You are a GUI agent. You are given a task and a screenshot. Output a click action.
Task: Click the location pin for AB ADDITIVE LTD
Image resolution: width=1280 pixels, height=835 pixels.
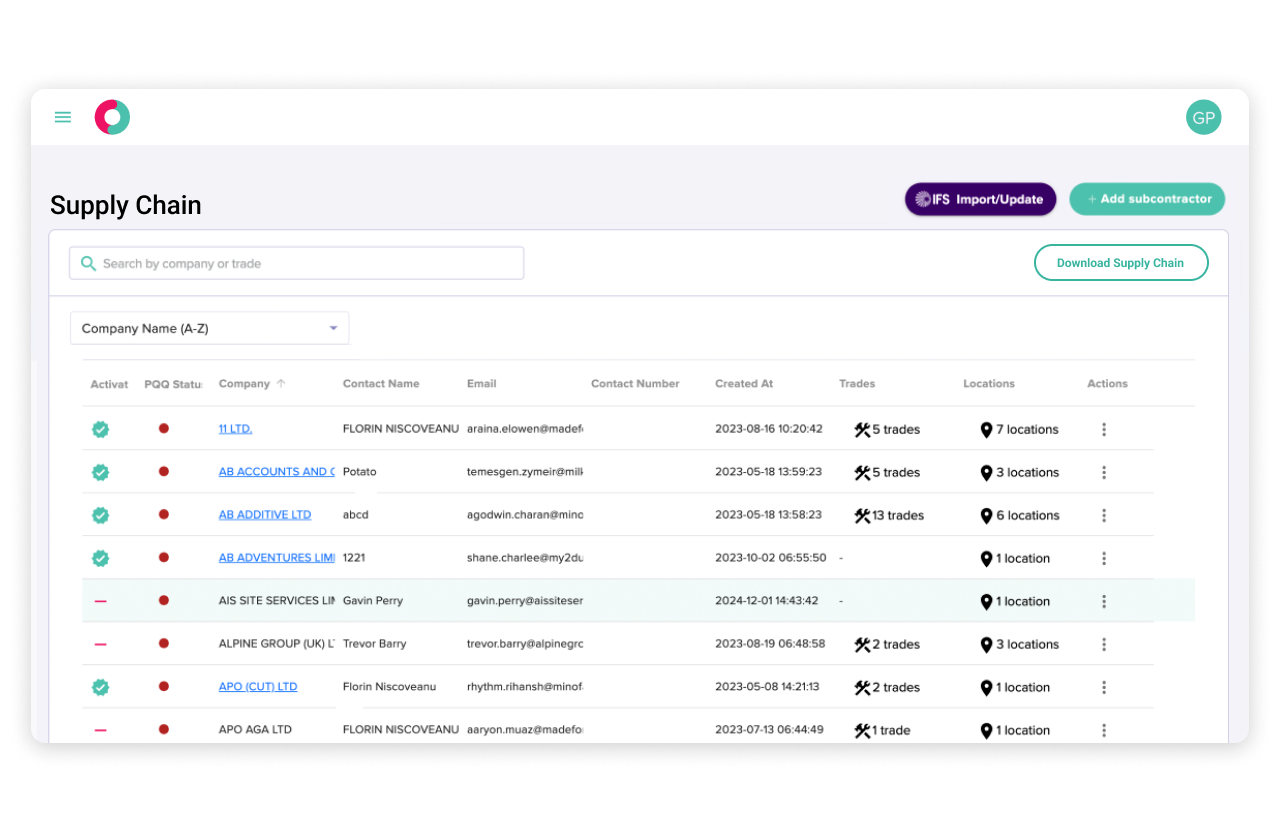click(x=984, y=515)
